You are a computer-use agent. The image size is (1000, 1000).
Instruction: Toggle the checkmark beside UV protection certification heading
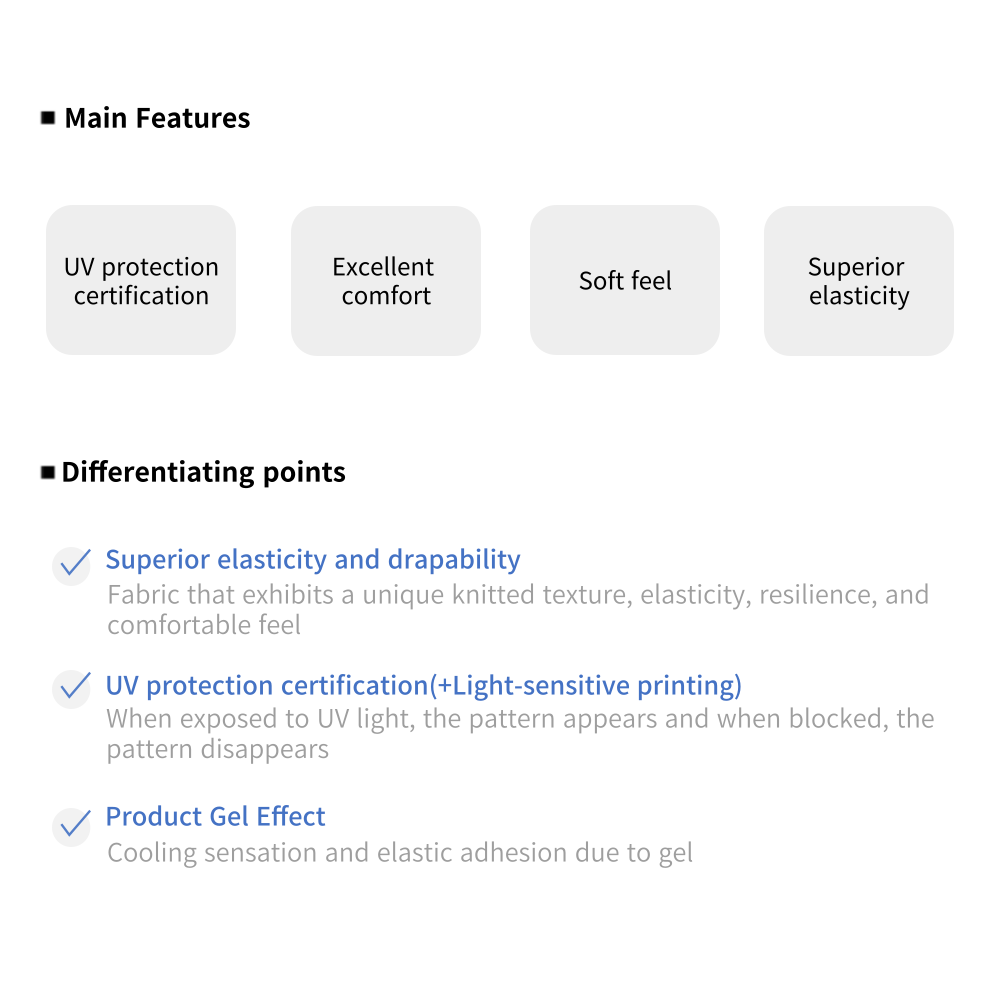click(x=72, y=688)
